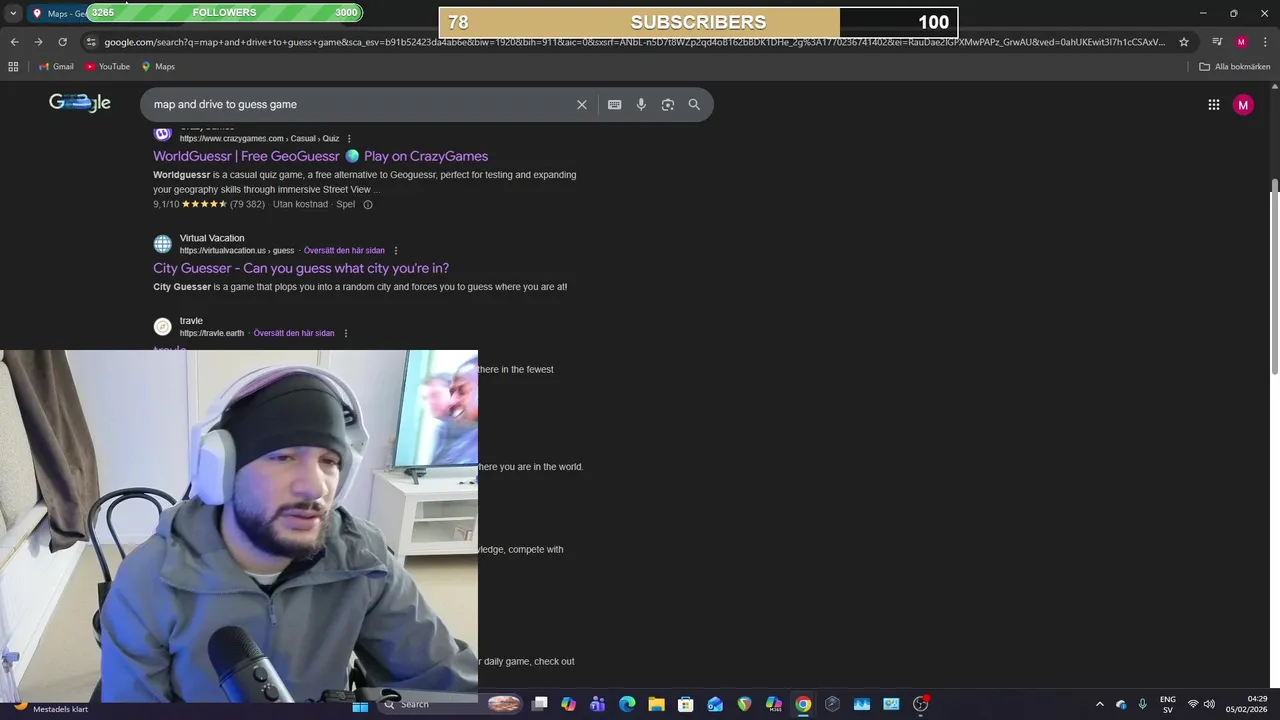Open Microsoft Store from taskbar

pos(685,704)
